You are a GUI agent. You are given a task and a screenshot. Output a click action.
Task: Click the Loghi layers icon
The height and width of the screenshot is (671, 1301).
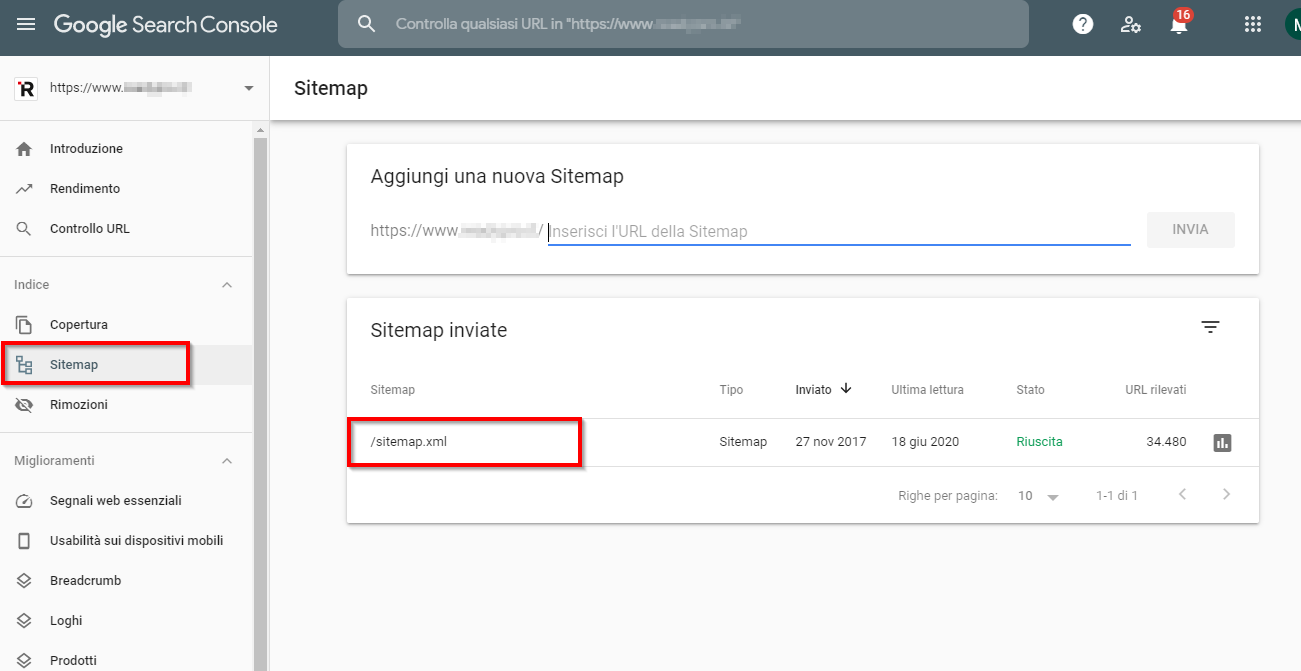click(25, 621)
